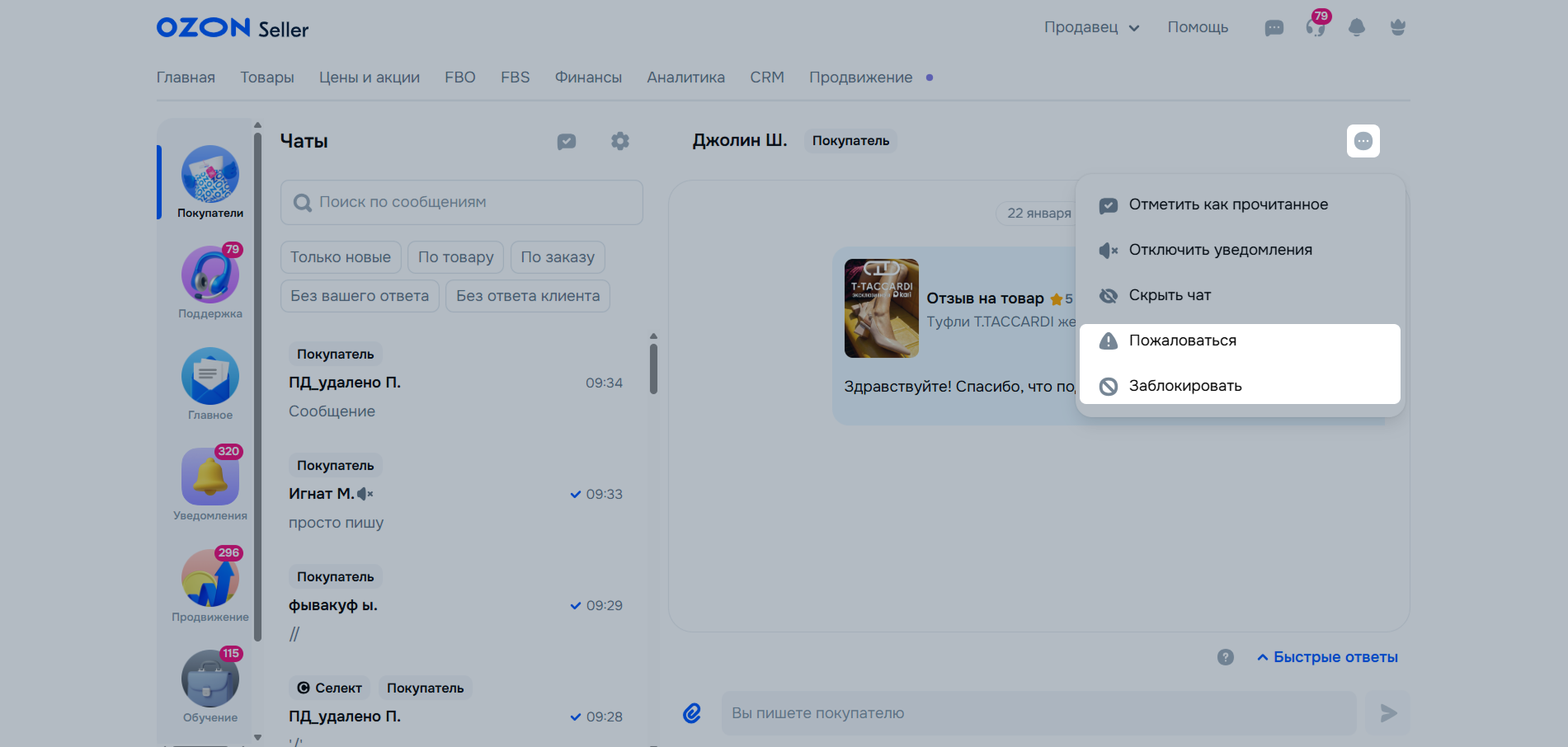
Task: Toggle the Без вашего ответа filter
Action: pos(360,296)
